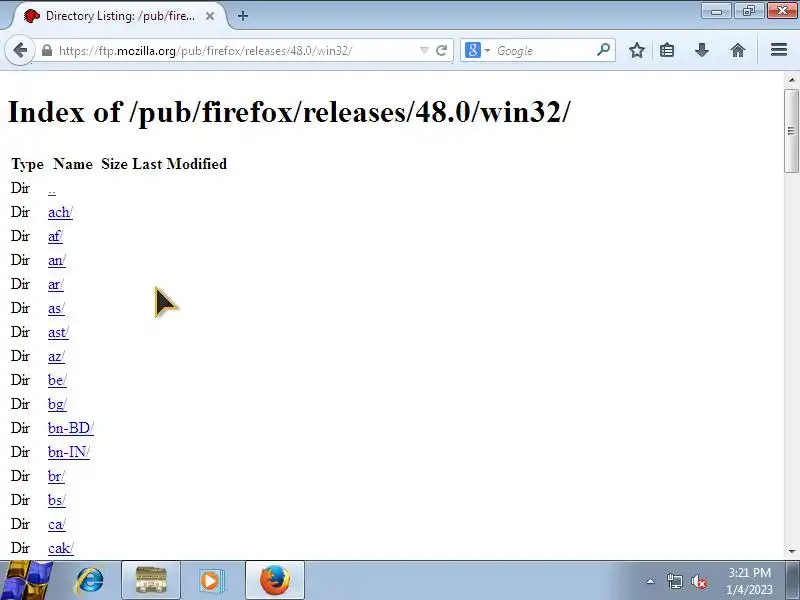Go back using the browser back arrow

tap(20, 51)
